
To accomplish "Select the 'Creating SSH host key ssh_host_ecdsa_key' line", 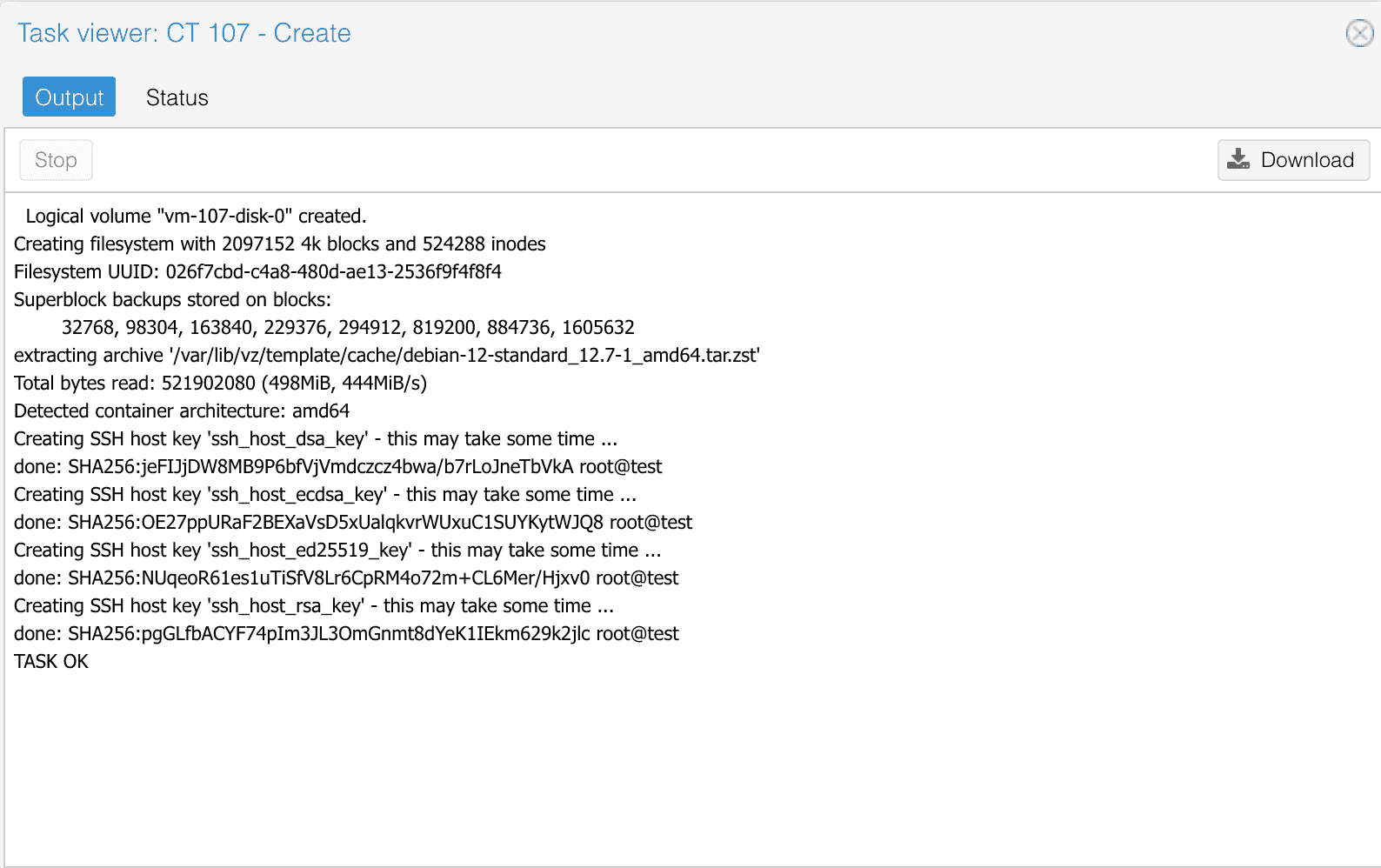I will (x=324, y=495).
